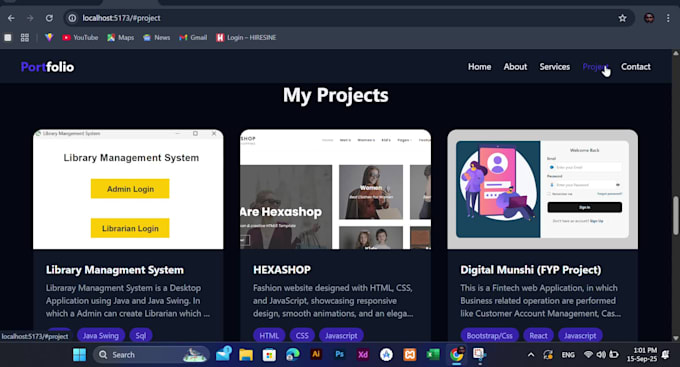Click the Digital Munshi (FYP Project) title
The height and width of the screenshot is (367, 680).
pos(531,270)
